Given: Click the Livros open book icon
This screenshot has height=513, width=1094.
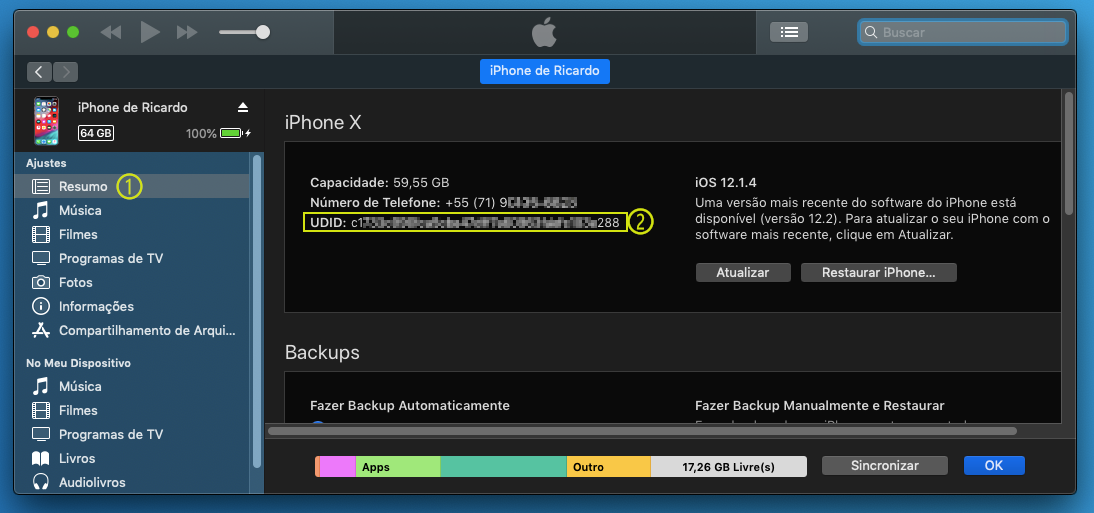Looking at the screenshot, I should pos(41,459).
